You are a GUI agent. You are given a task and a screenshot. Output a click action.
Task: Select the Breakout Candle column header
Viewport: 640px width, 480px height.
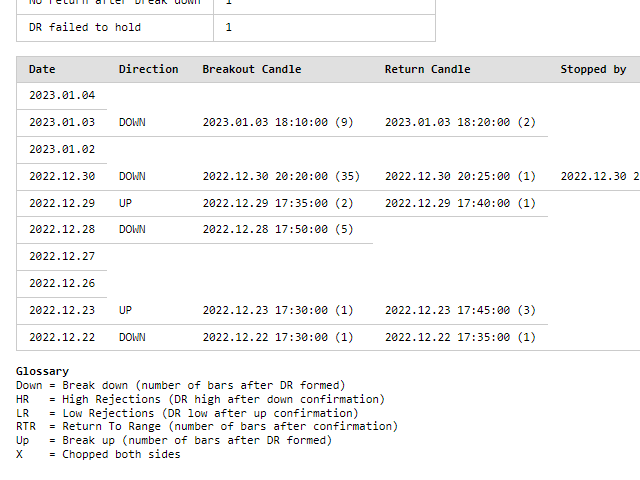point(251,69)
